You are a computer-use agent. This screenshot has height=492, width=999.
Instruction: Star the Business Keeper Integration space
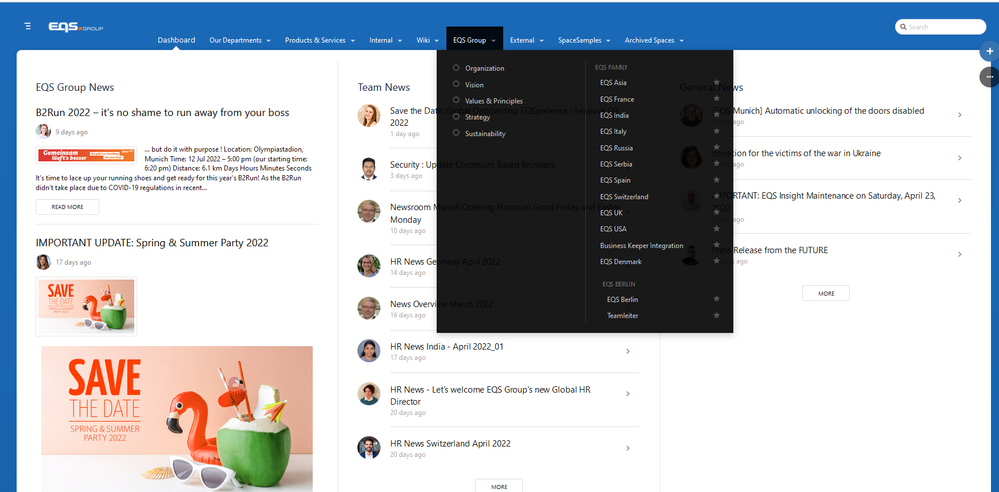(x=717, y=245)
